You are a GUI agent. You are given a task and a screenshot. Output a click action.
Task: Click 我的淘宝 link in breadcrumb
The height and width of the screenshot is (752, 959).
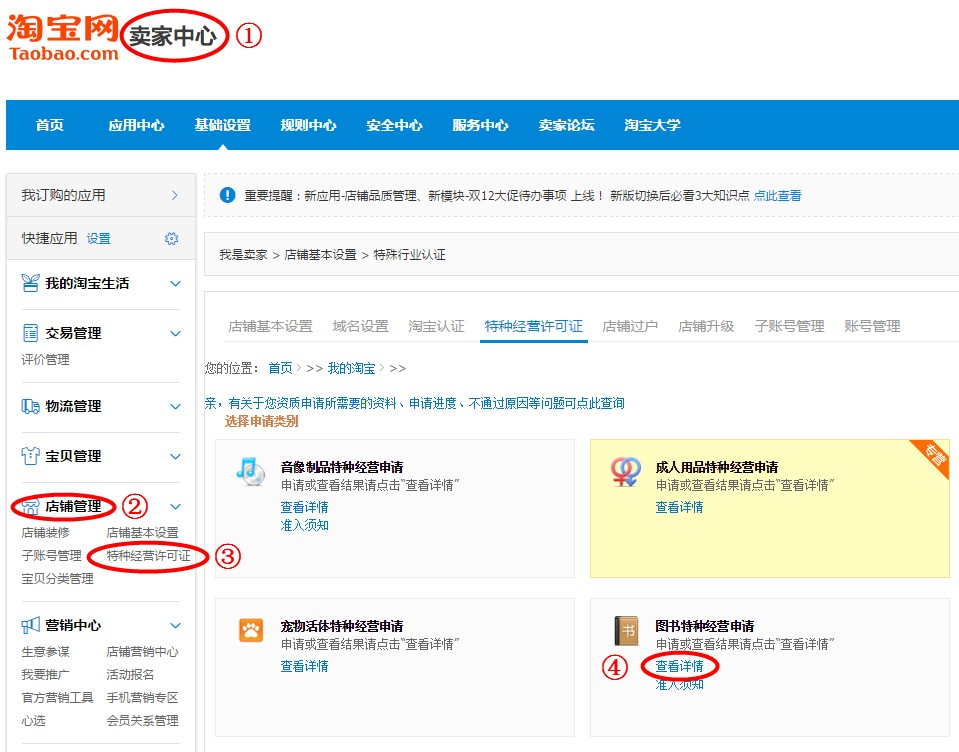tap(352, 368)
